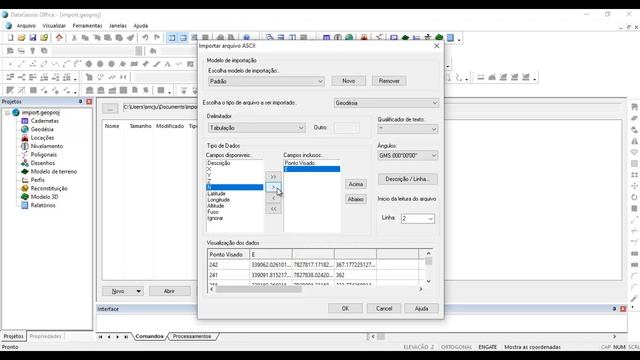This screenshot has width=640, height=360.
Task: Redo the action in main toolbar
Action: tap(157, 38)
